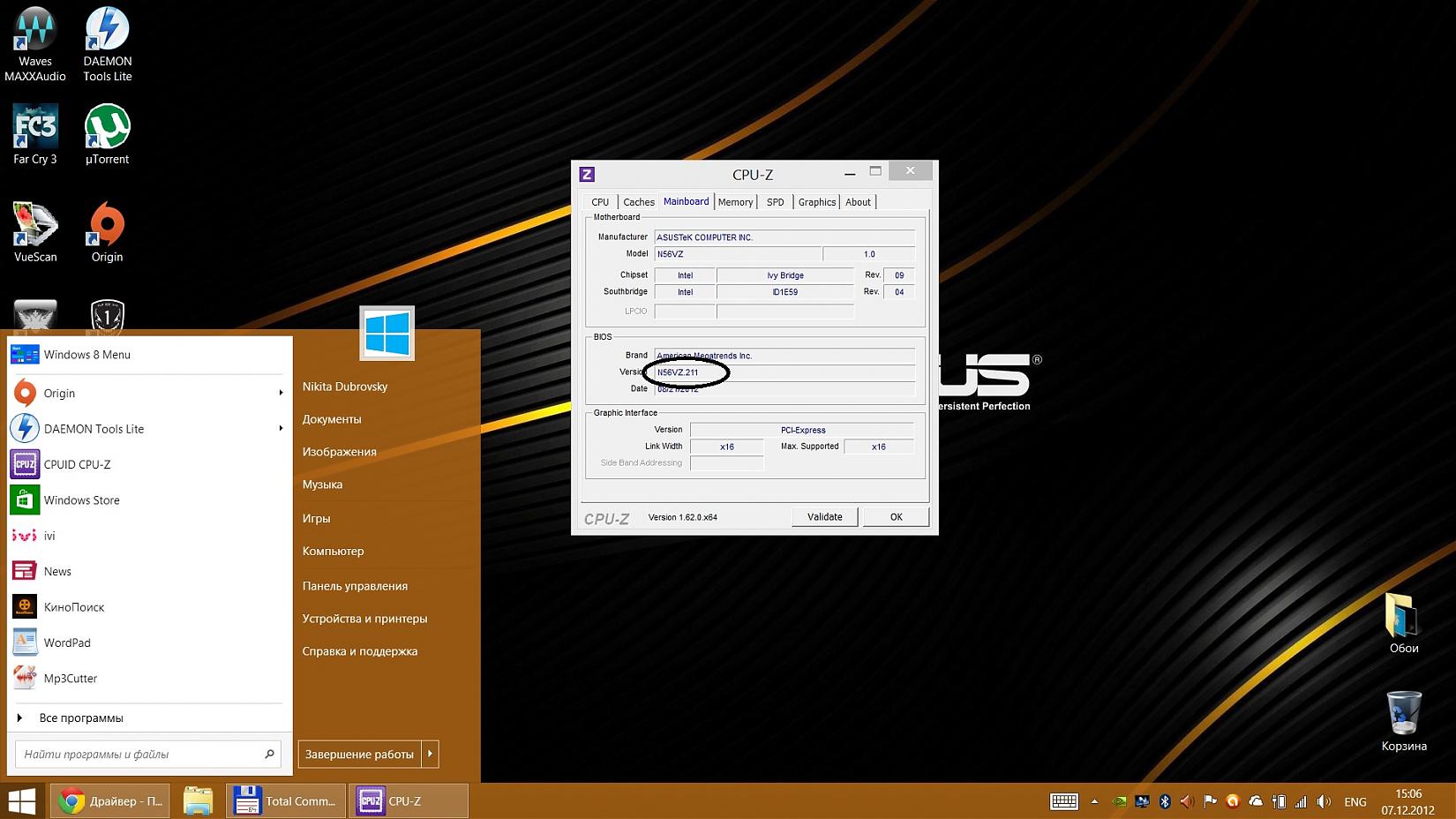Click the Validate button in CPU-Z
The image size is (1456, 819).
[x=824, y=517]
